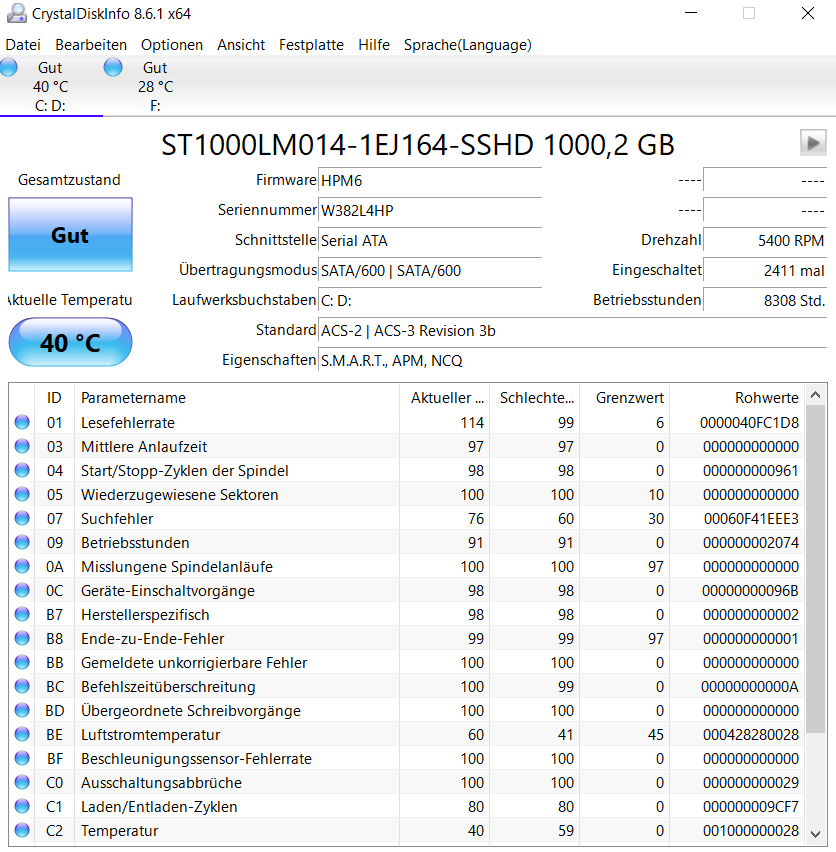Click status icon for Luftstromtemperatur row

(x=22, y=734)
